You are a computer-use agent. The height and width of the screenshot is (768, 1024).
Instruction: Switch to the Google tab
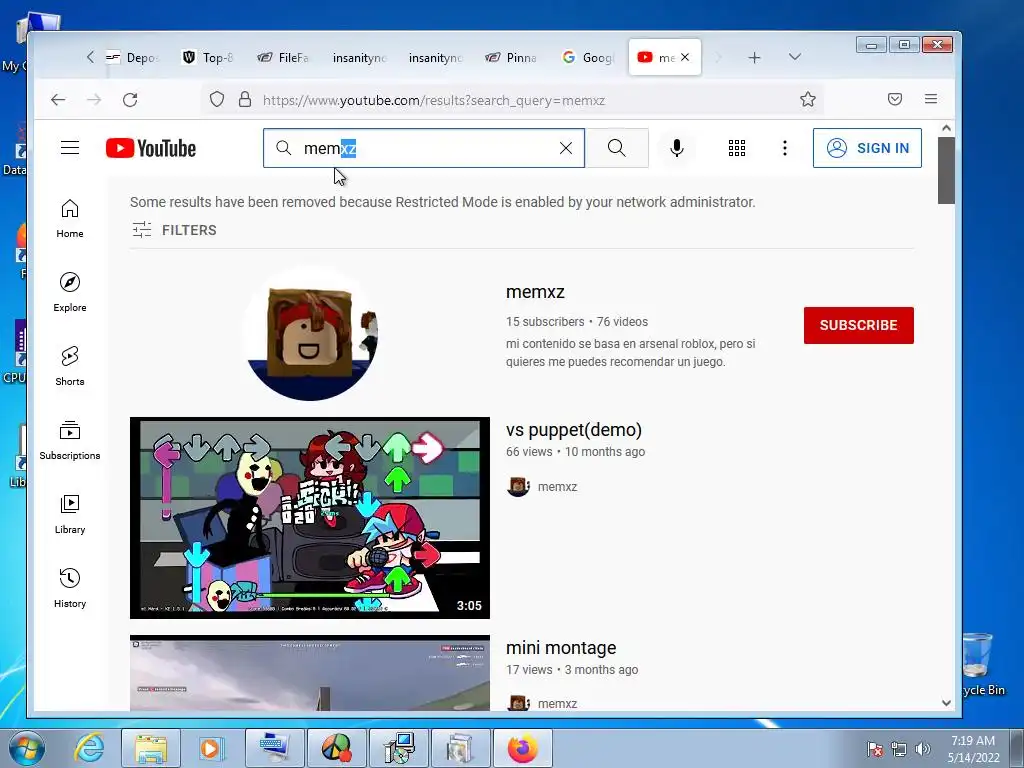point(588,57)
